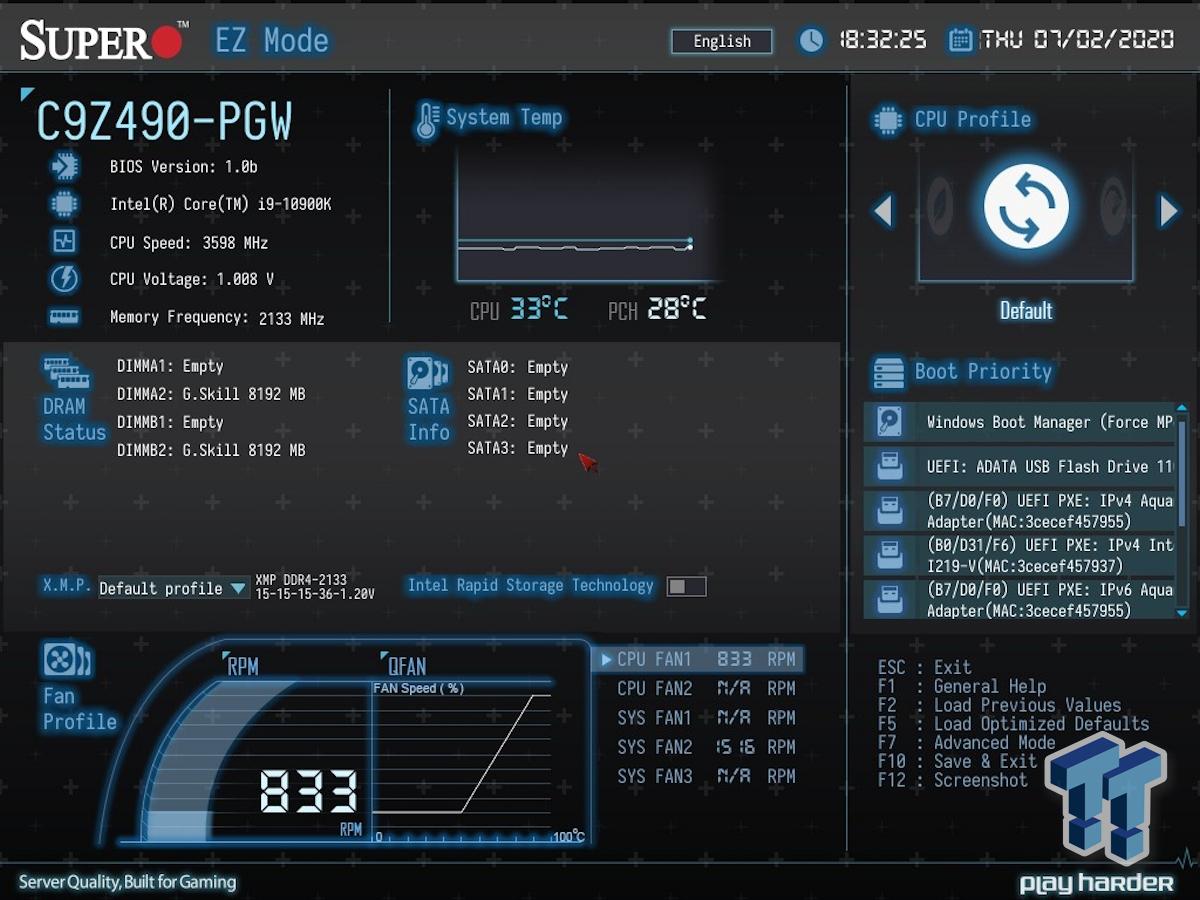Click the XMP DDR4-2133 timing text
The height and width of the screenshot is (900, 1200).
point(315,587)
